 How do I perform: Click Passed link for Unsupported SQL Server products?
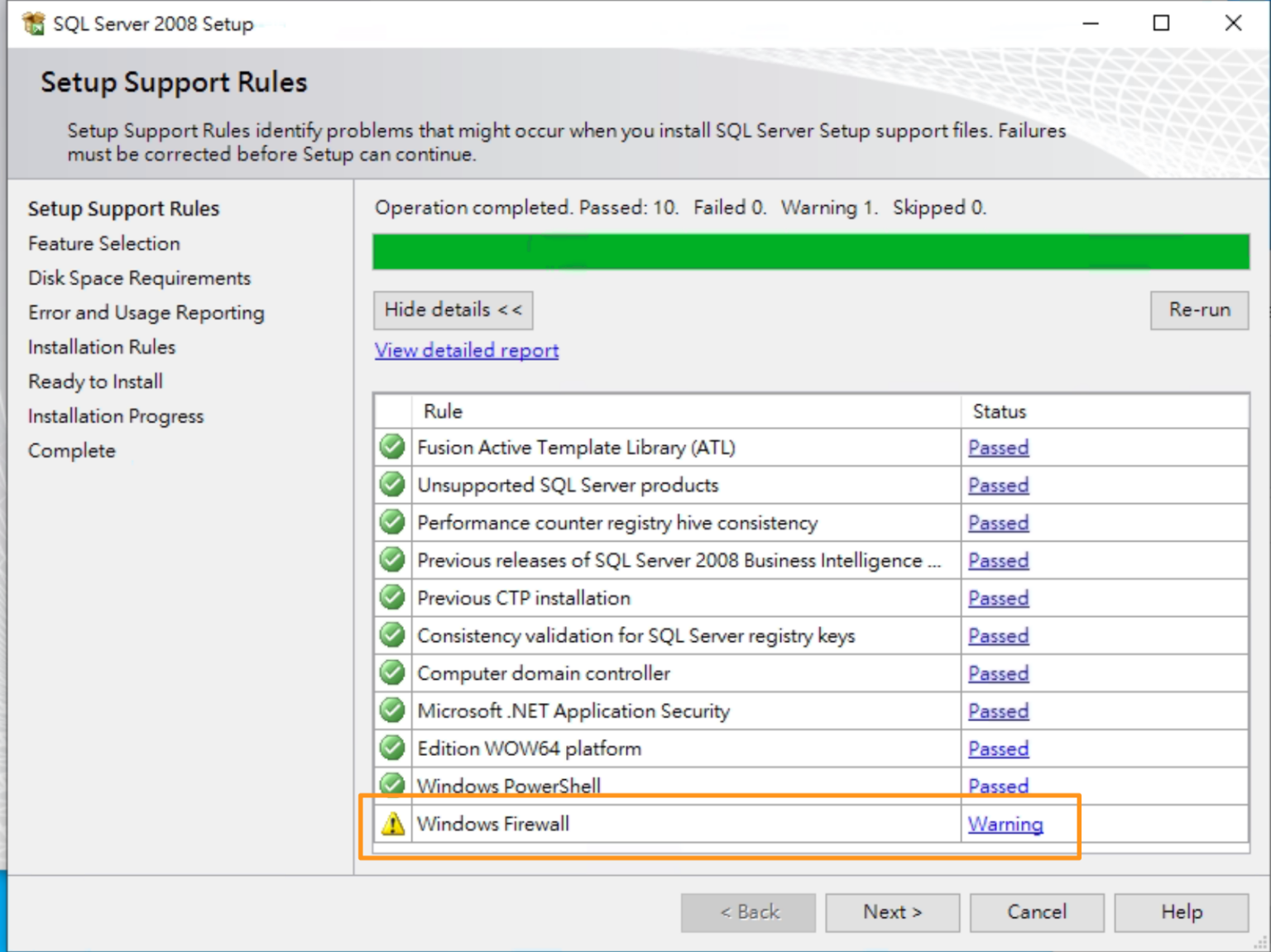pyautogui.click(x=998, y=485)
